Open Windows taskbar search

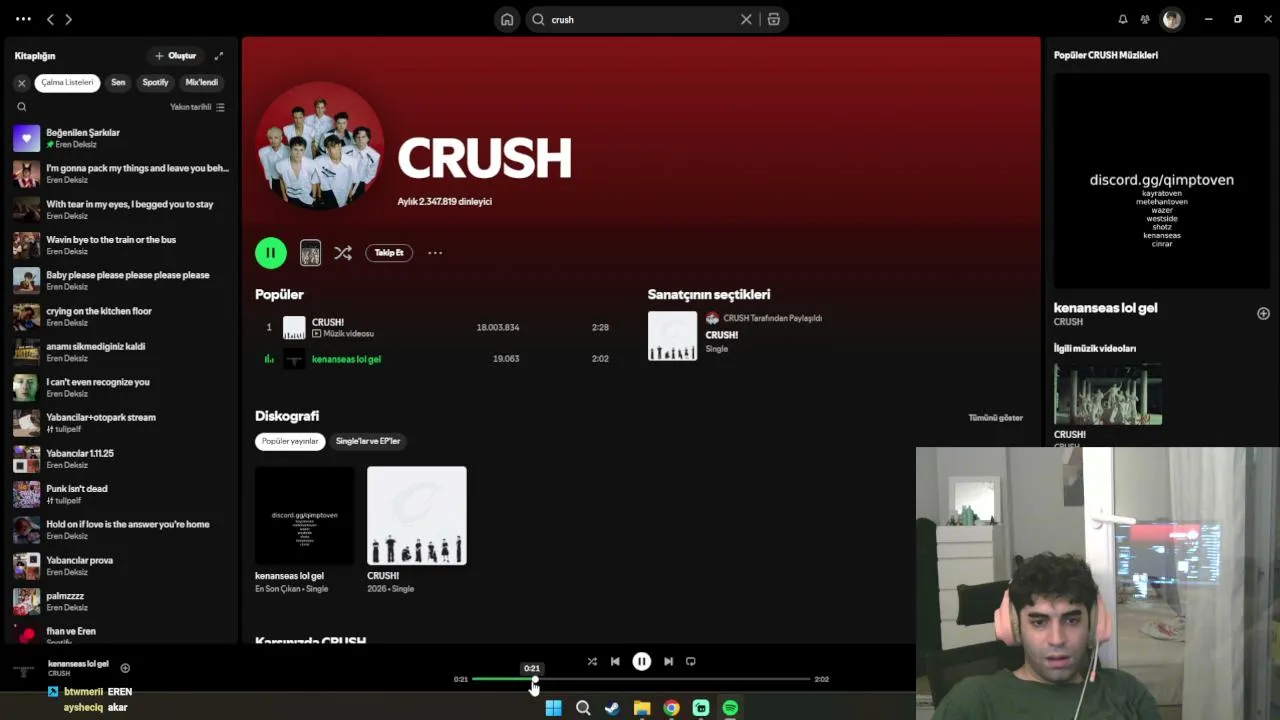pos(583,708)
